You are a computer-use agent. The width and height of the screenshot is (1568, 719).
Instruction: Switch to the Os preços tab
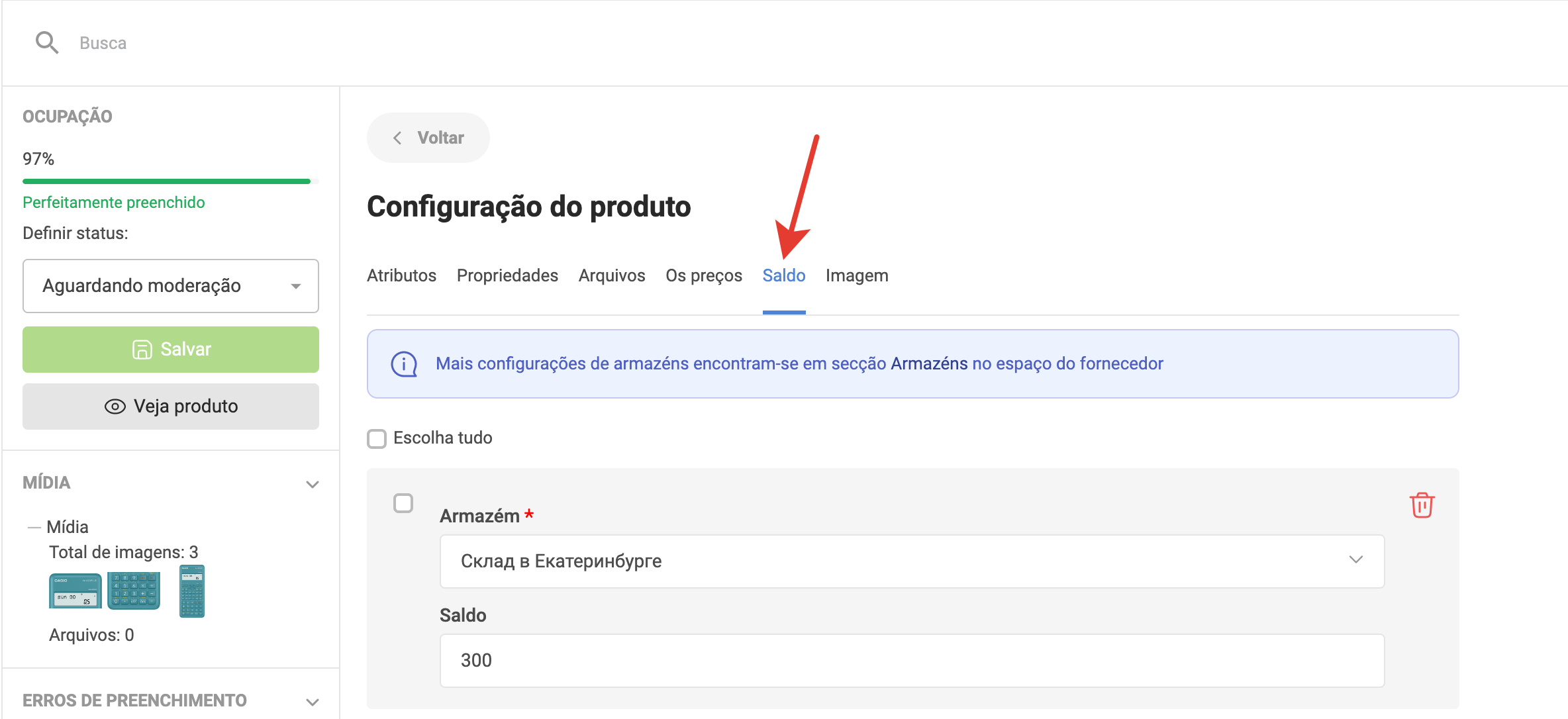point(703,275)
